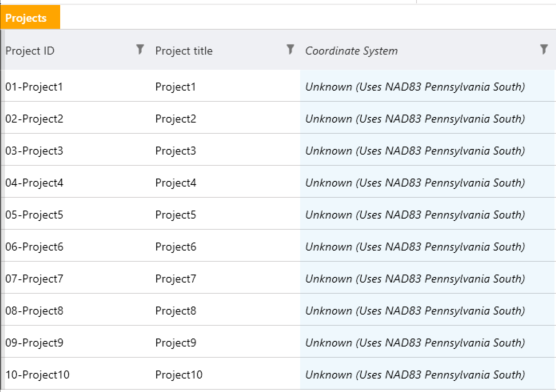Select the 02-Project2 ID cell
Image resolution: width=556 pixels, height=392 pixels.
tap(76, 118)
